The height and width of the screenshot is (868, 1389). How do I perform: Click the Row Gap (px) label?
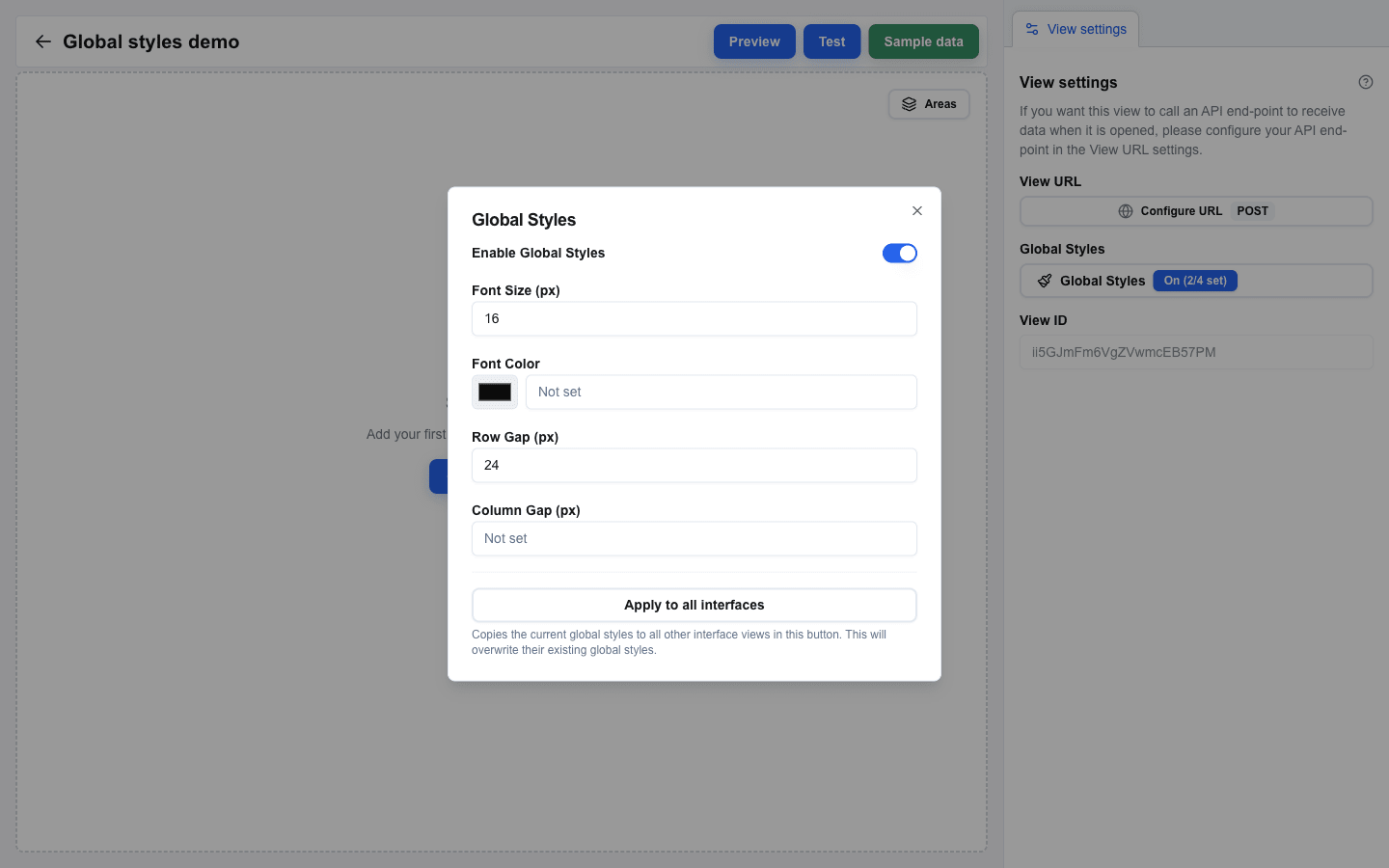tap(515, 437)
